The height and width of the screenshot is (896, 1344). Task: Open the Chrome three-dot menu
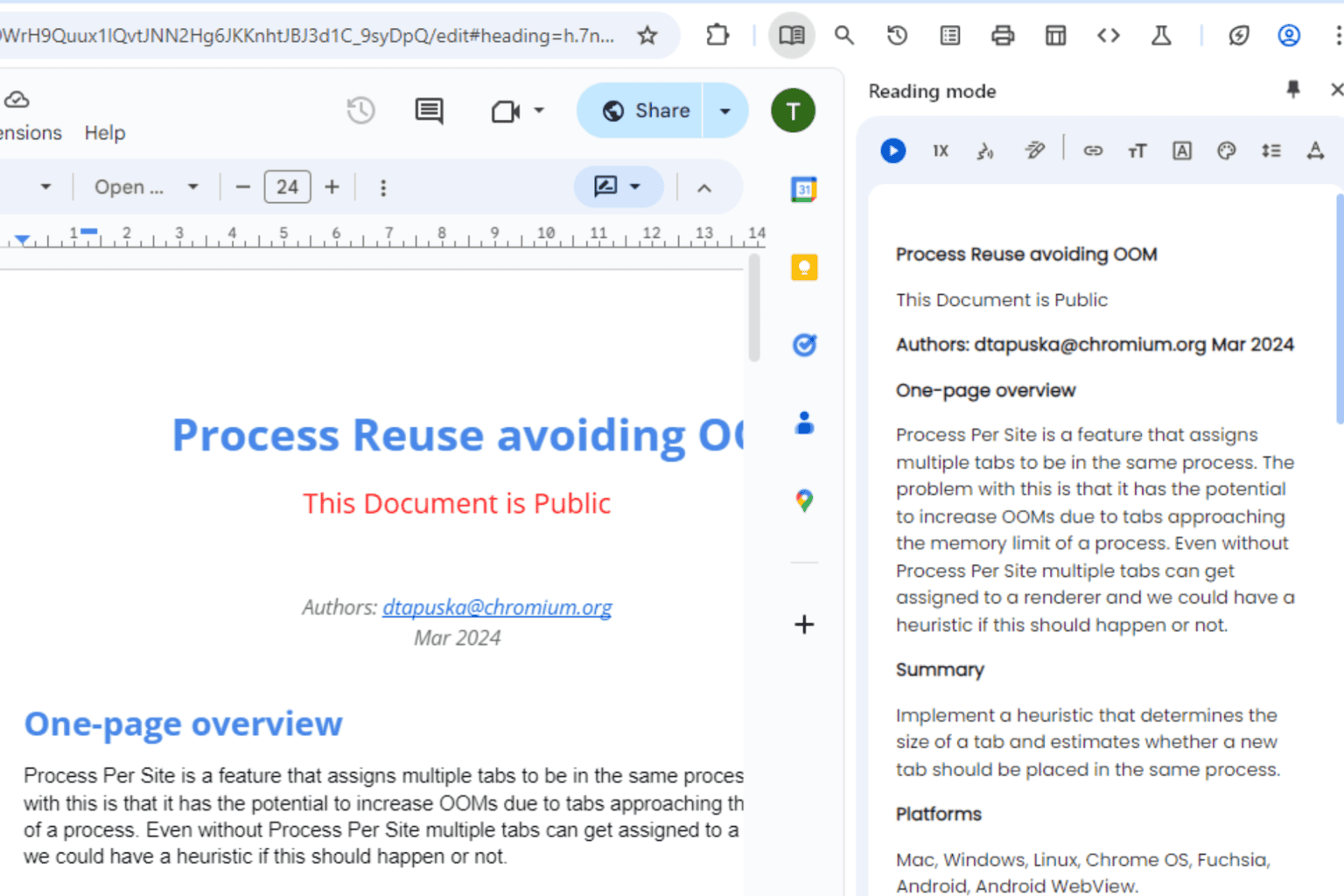[1338, 36]
